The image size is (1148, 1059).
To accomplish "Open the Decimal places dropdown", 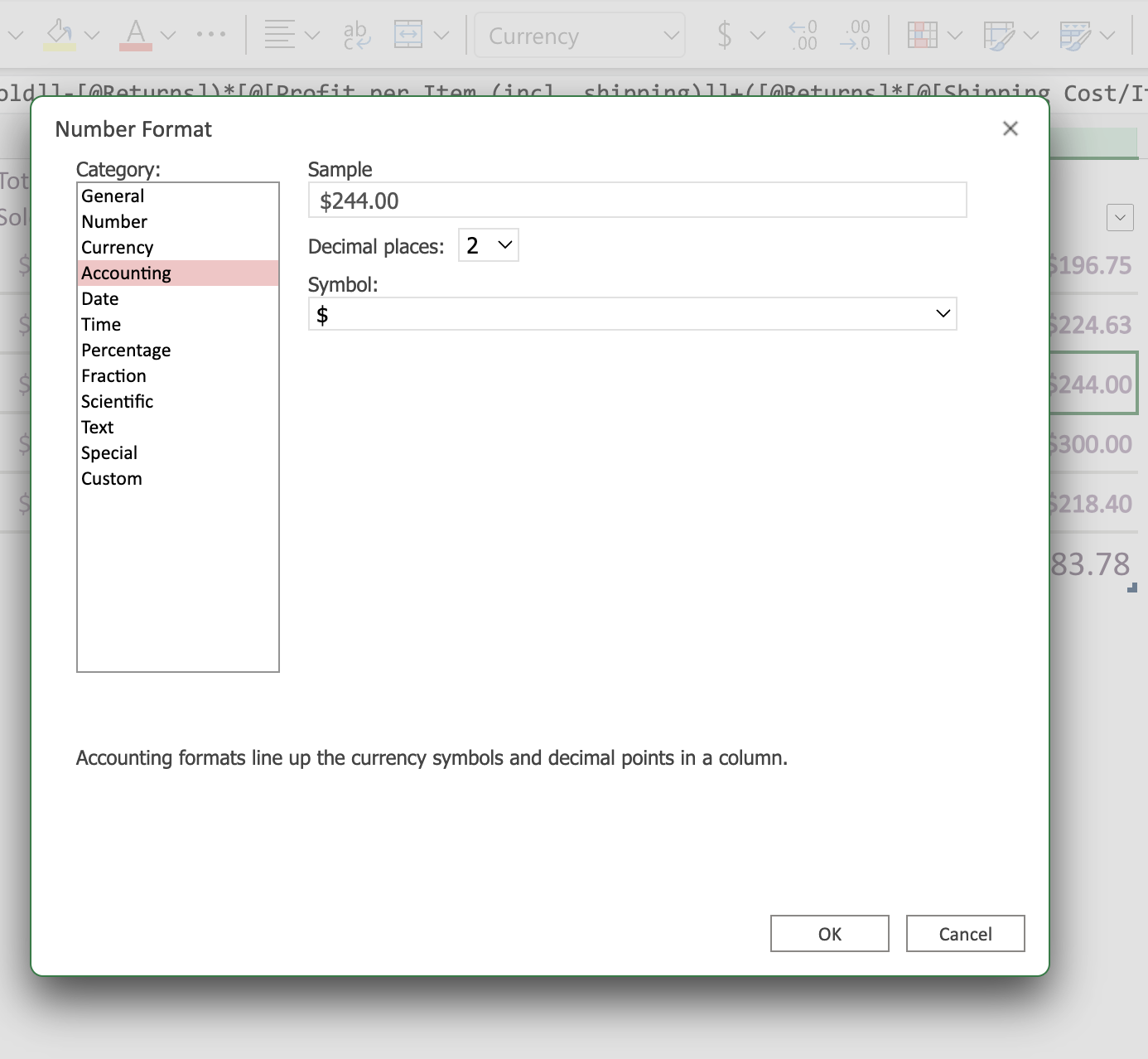I will pos(489,245).
